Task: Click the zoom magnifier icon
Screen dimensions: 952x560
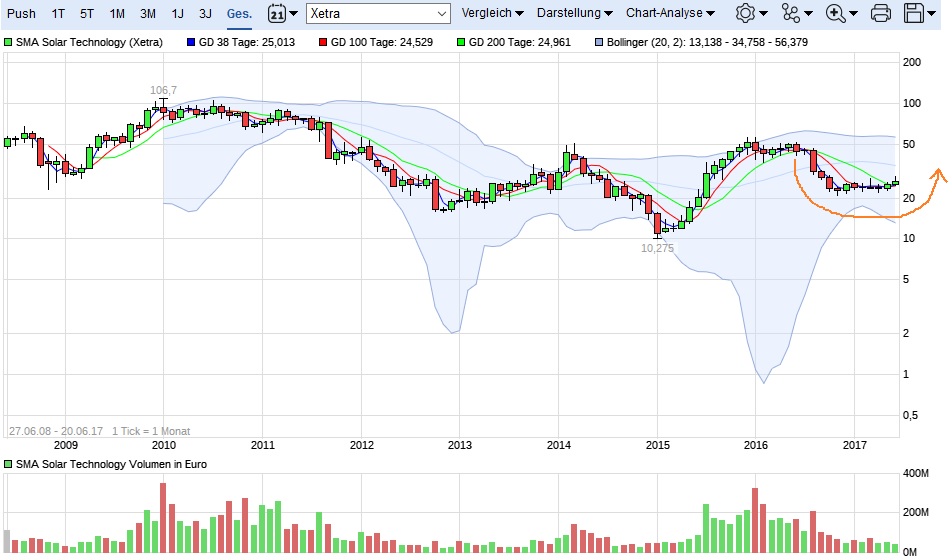Action: pos(835,13)
